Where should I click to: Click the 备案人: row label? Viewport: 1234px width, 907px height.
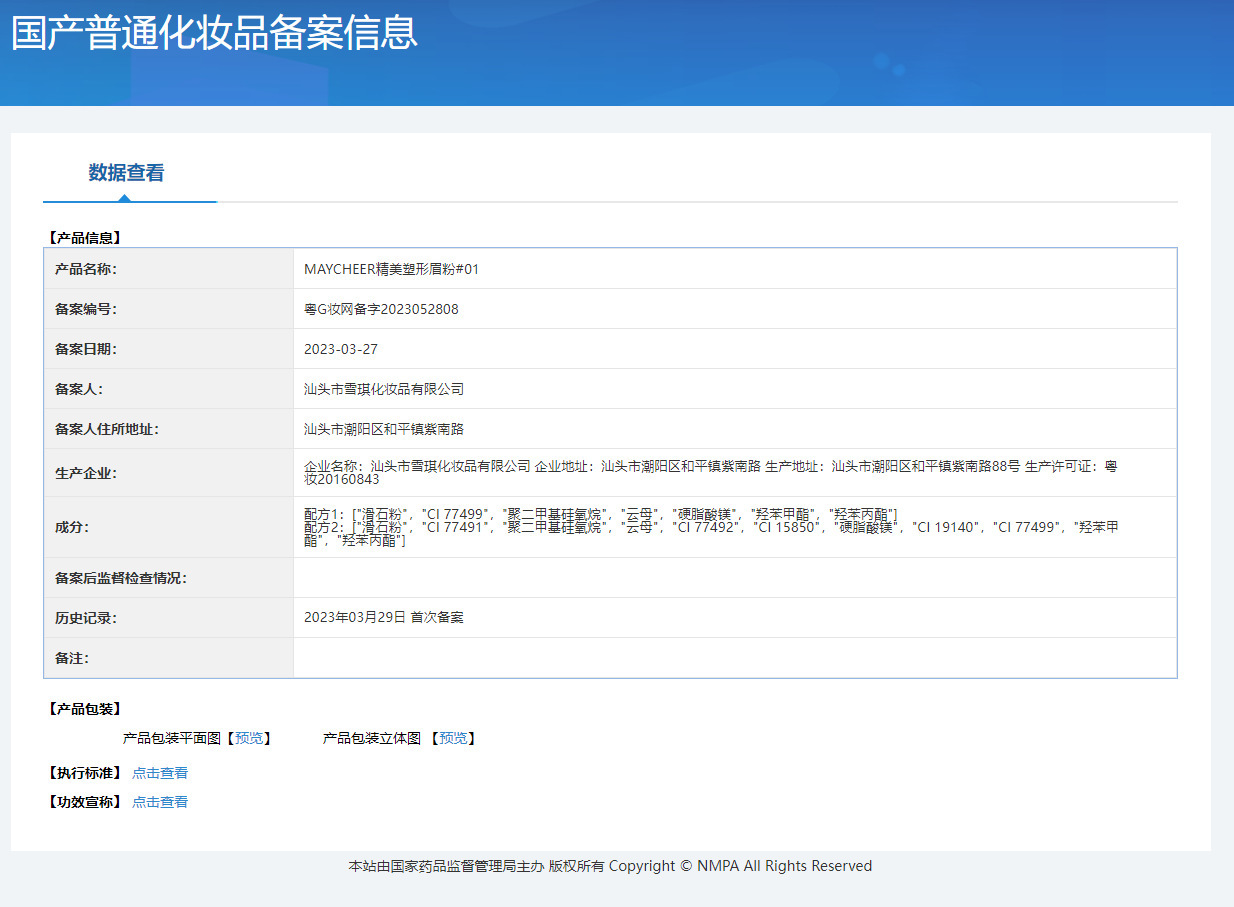click(x=79, y=389)
